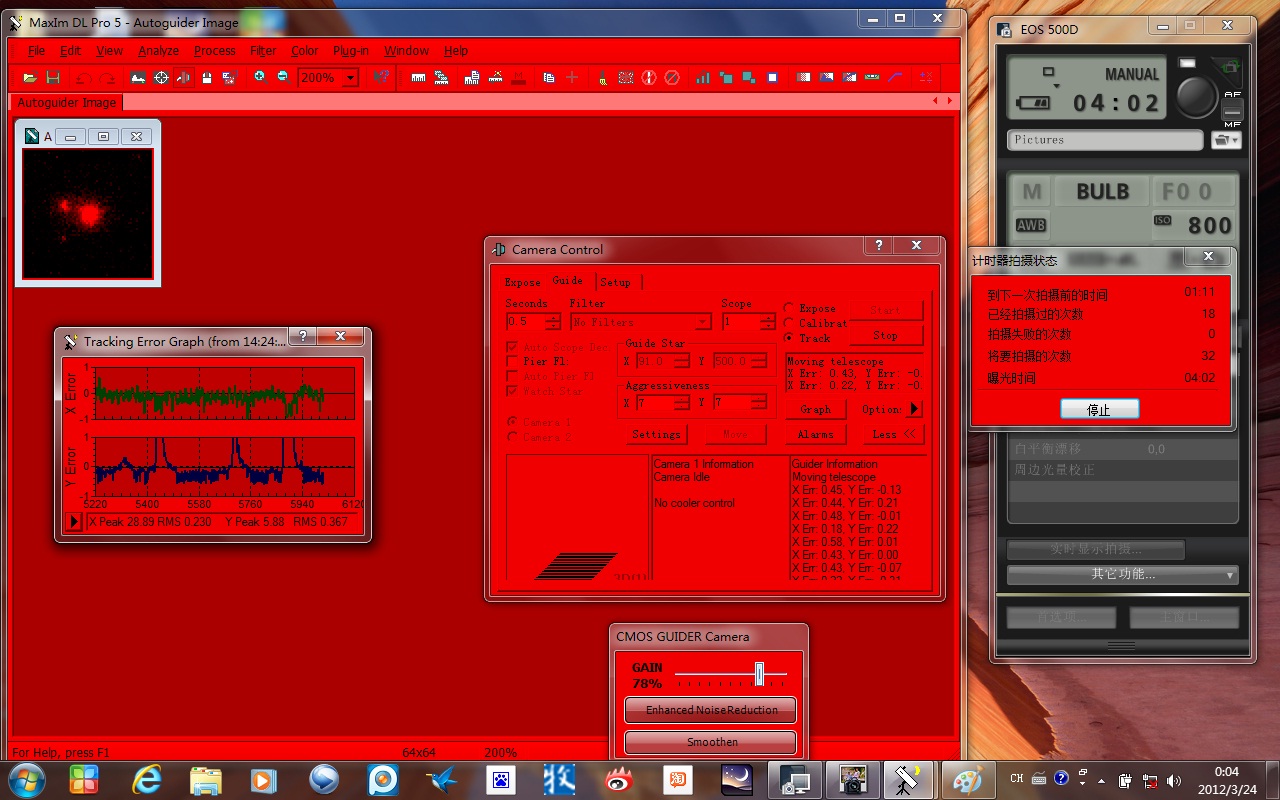Click the autoguider star image thumbnail

[x=88, y=214]
